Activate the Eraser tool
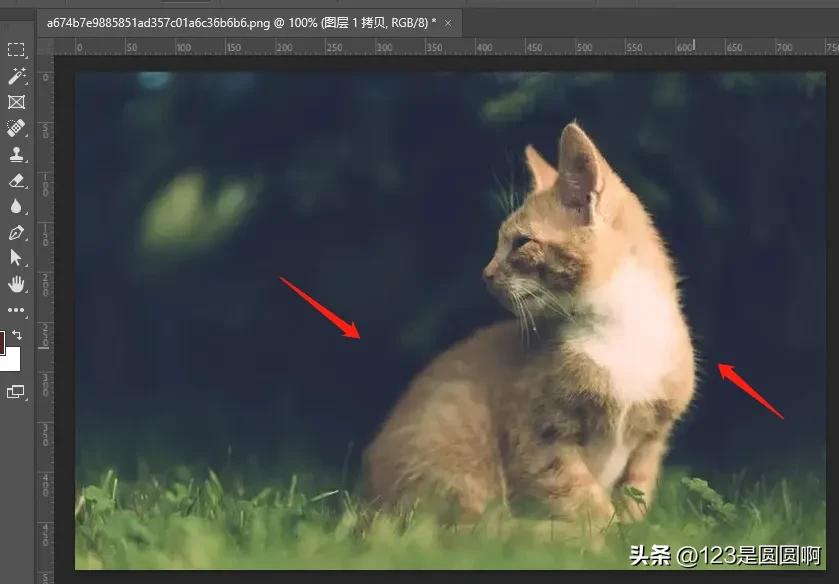This screenshot has height=584, width=839. 16,181
